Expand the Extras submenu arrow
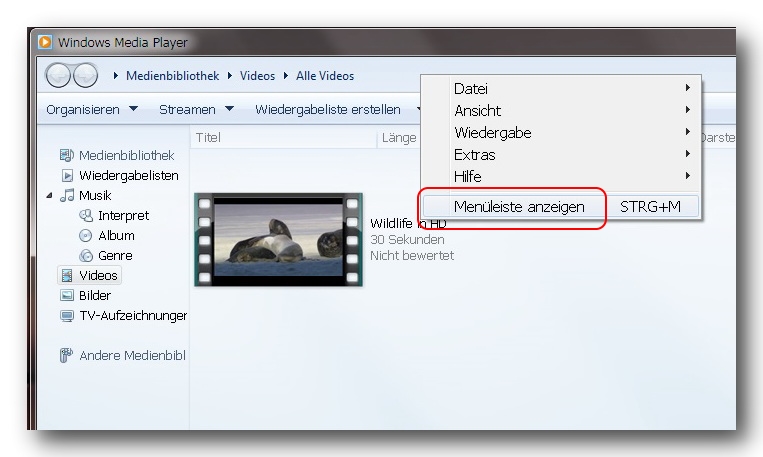Image resolution: width=763 pixels, height=457 pixels. 688,153
